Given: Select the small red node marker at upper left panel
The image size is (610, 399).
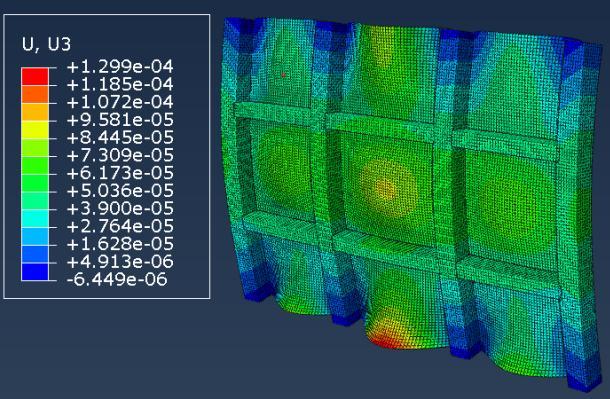Looking at the screenshot, I should pyautogui.click(x=284, y=75).
